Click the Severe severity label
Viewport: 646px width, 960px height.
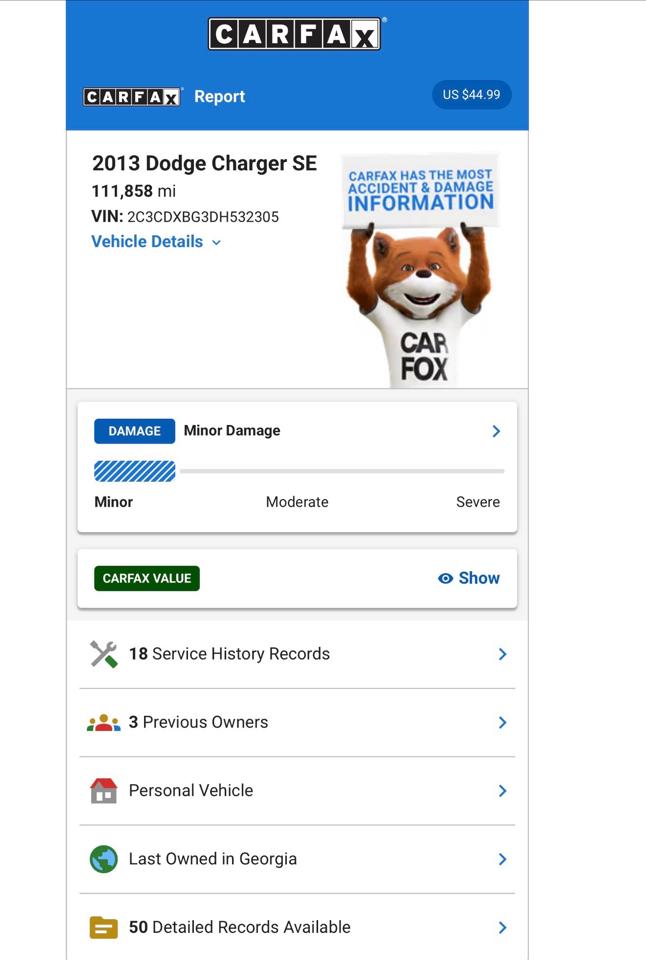point(478,502)
